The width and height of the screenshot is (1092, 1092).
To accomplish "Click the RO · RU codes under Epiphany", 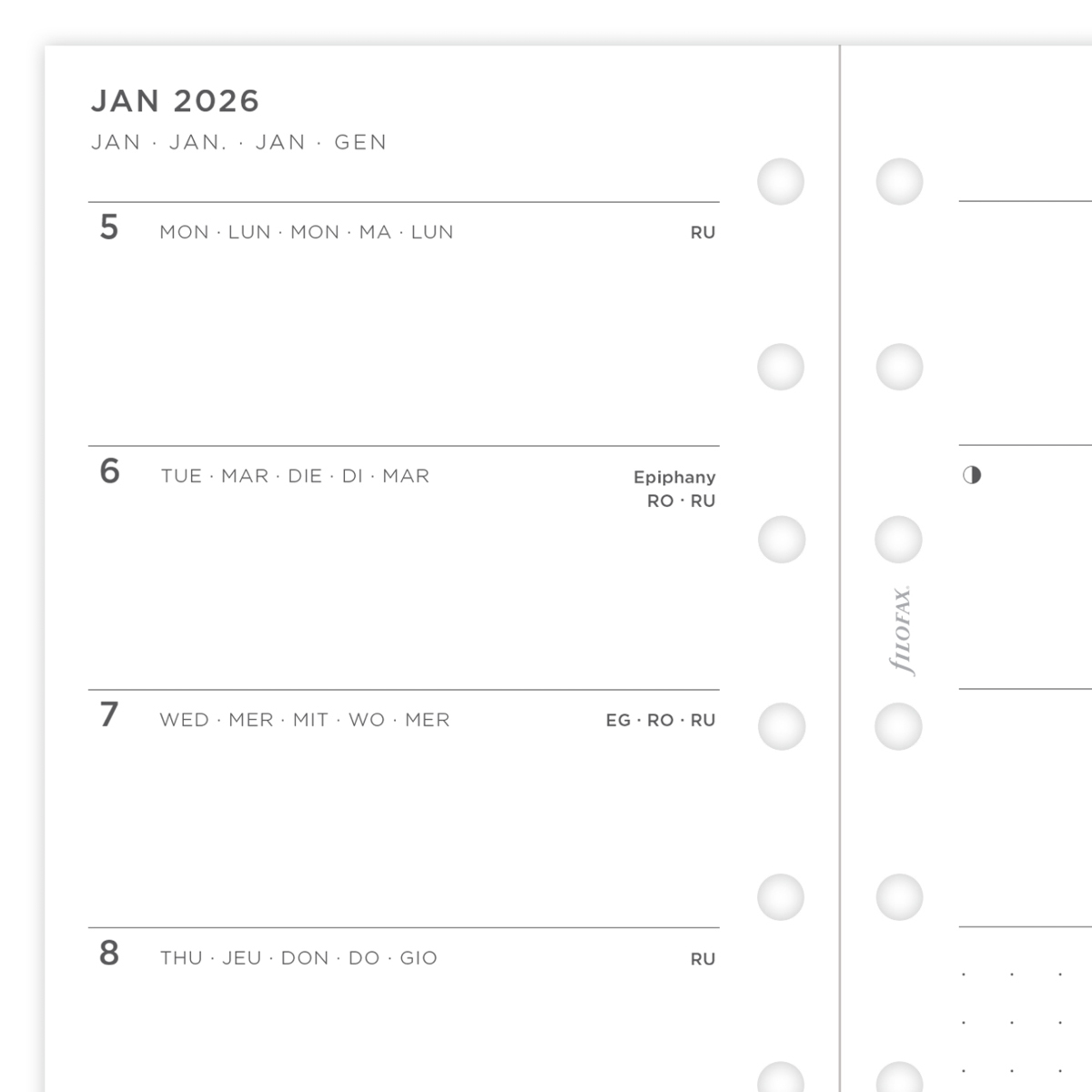I will point(681,500).
